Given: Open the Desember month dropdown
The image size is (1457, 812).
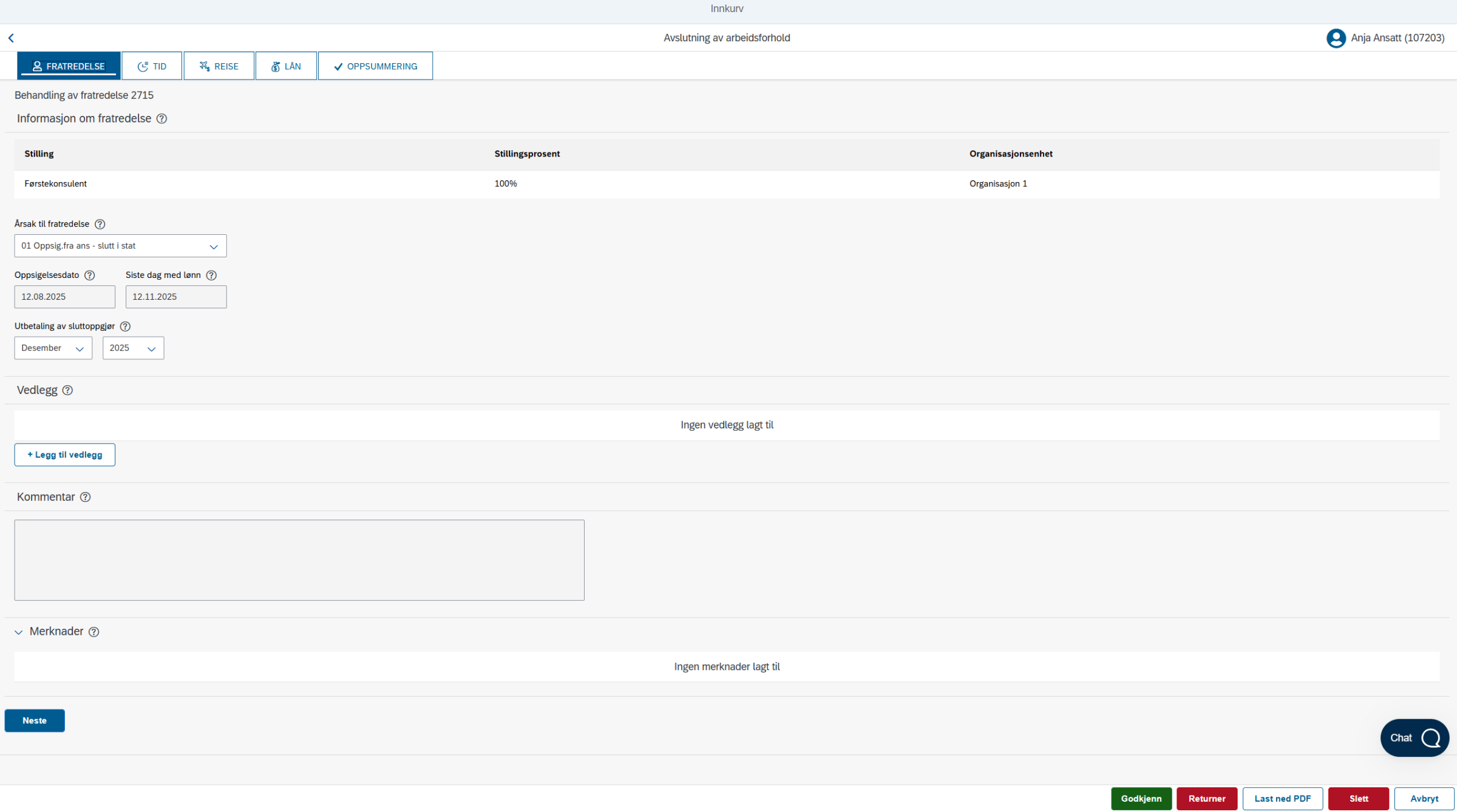Looking at the screenshot, I should [53, 348].
